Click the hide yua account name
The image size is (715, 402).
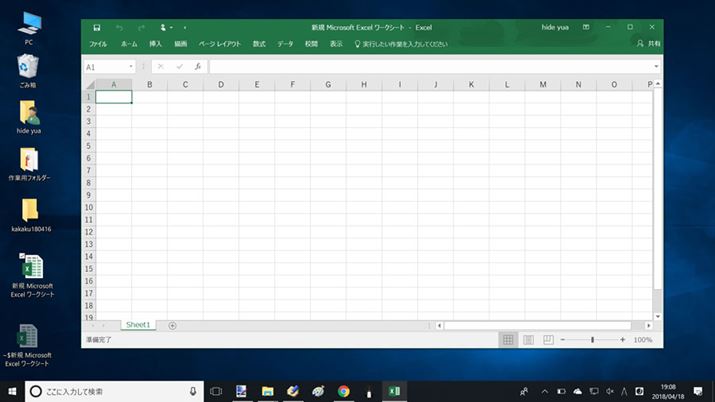555,28
